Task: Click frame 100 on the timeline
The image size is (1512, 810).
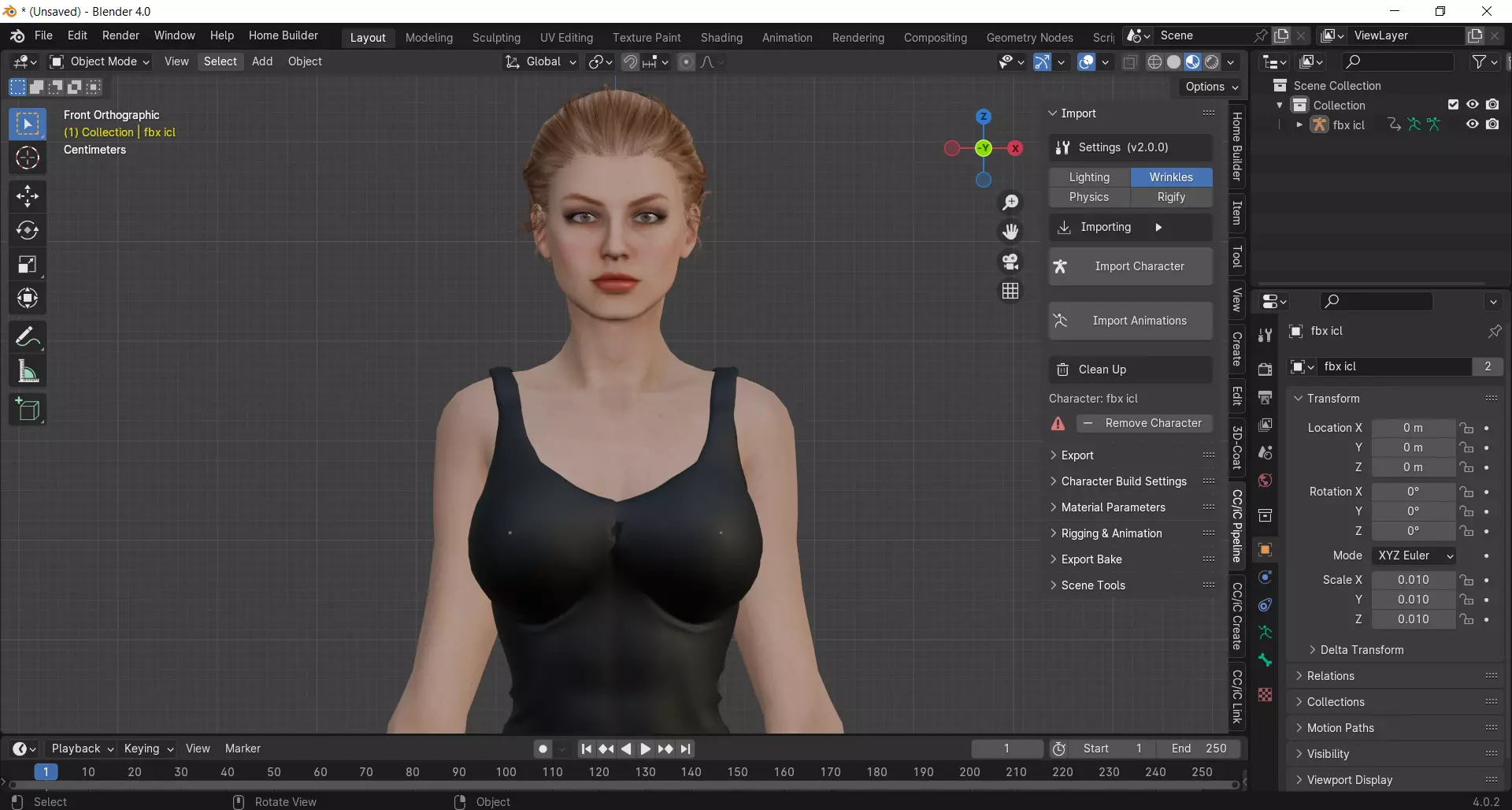Action: click(506, 772)
